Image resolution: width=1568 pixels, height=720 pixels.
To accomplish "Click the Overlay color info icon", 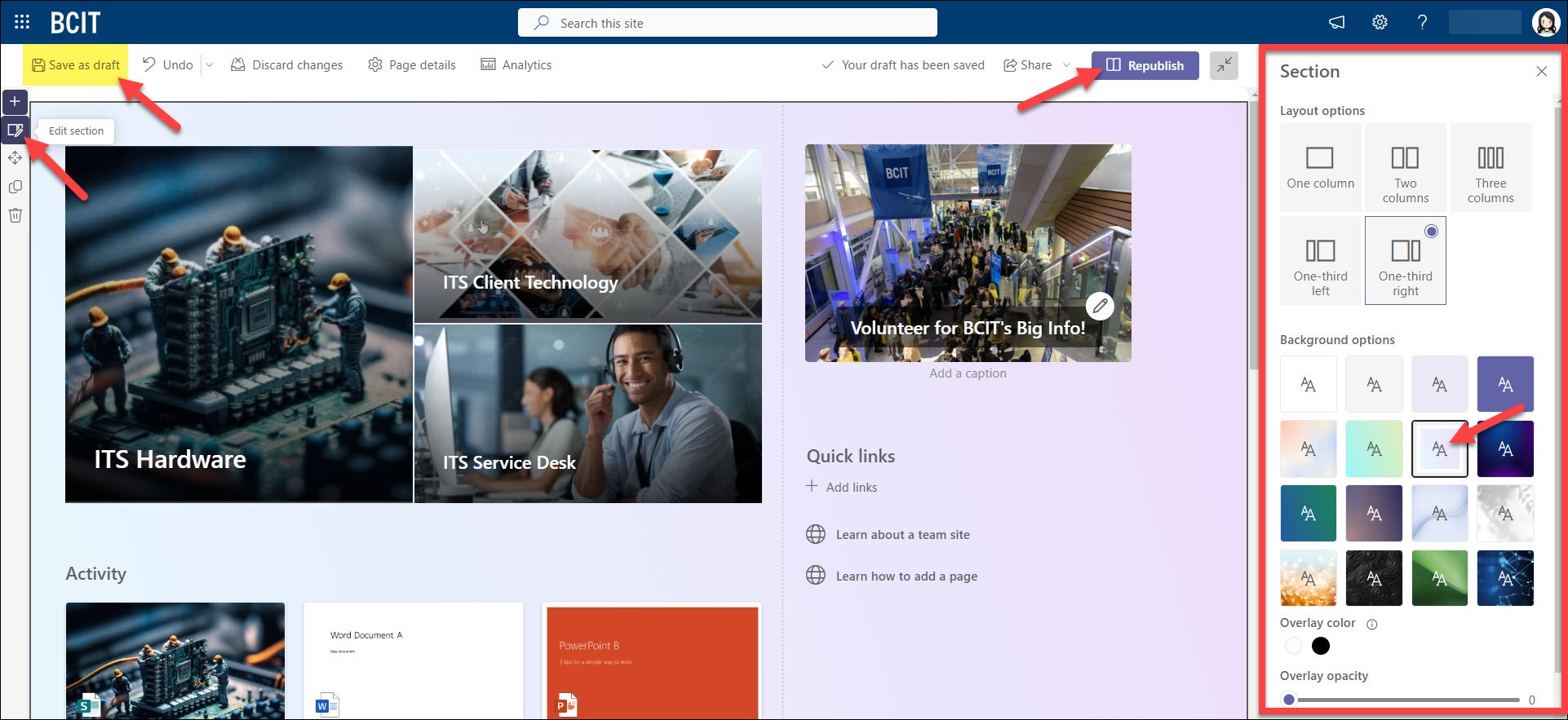I will 1372,625.
